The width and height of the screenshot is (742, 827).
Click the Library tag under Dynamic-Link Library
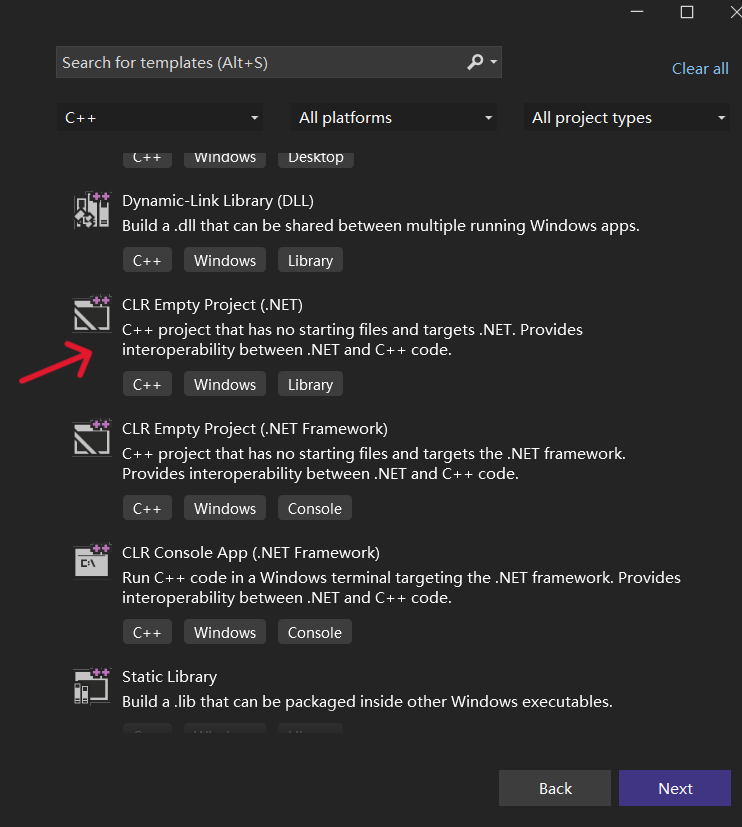[x=310, y=259]
